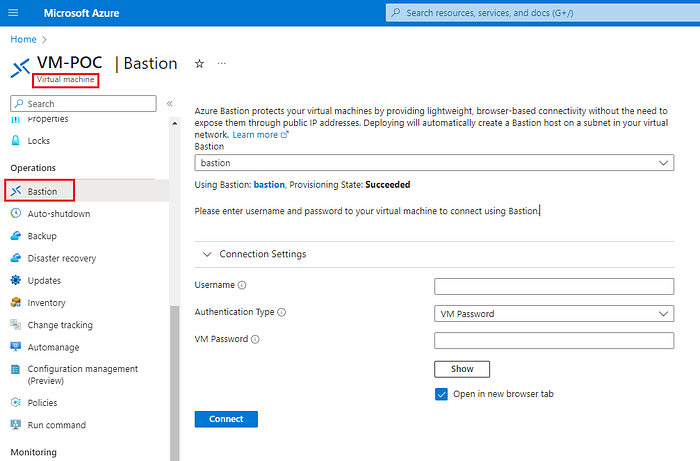Screen dimensions: 700x461
Task: Click Show password button
Action: point(462,369)
